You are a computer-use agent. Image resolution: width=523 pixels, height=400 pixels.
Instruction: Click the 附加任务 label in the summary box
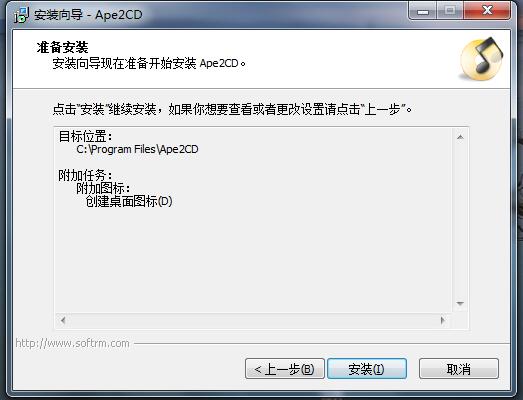(86, 175)
